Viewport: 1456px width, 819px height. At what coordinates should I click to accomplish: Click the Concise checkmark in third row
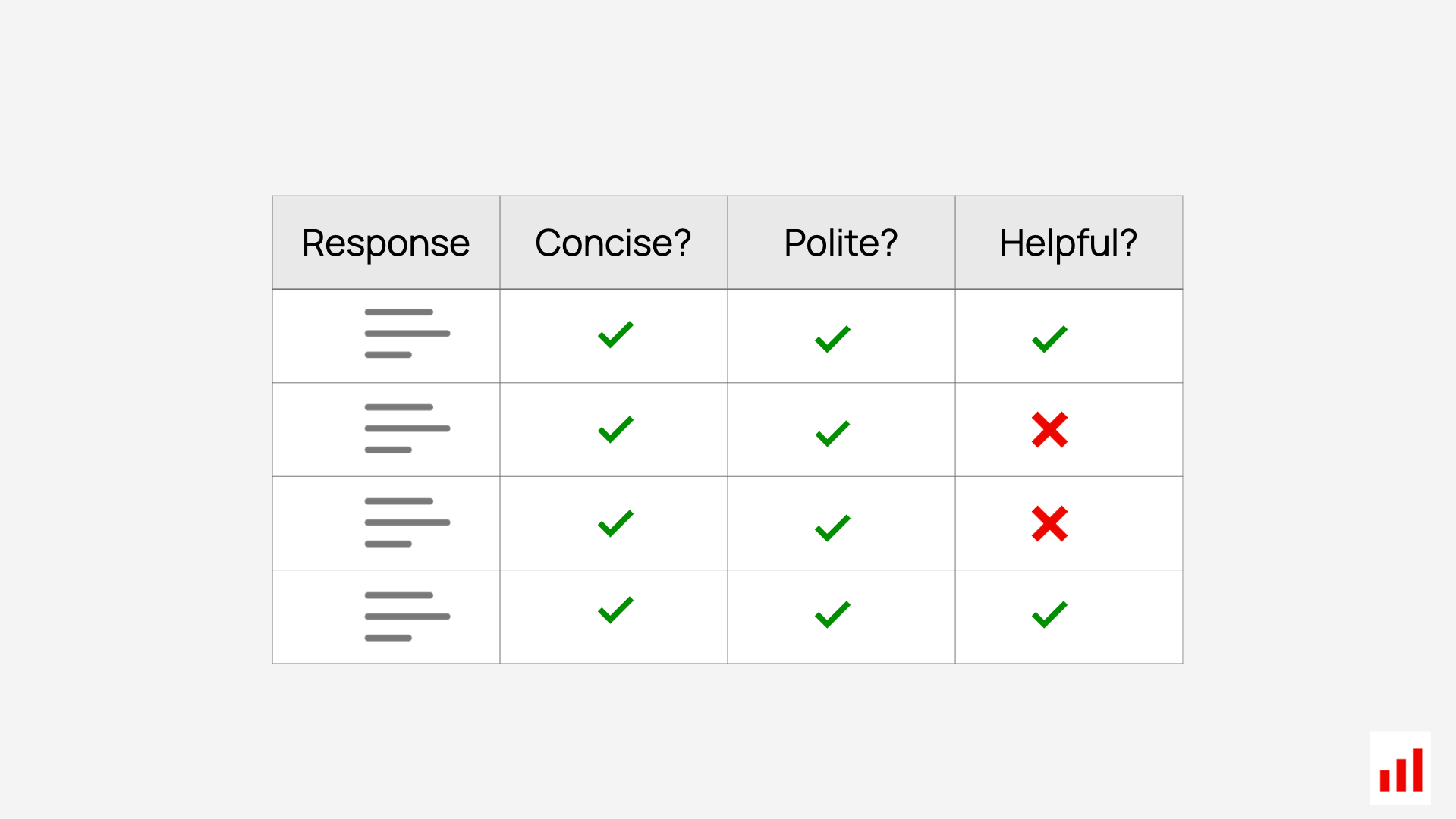point(615,523)
